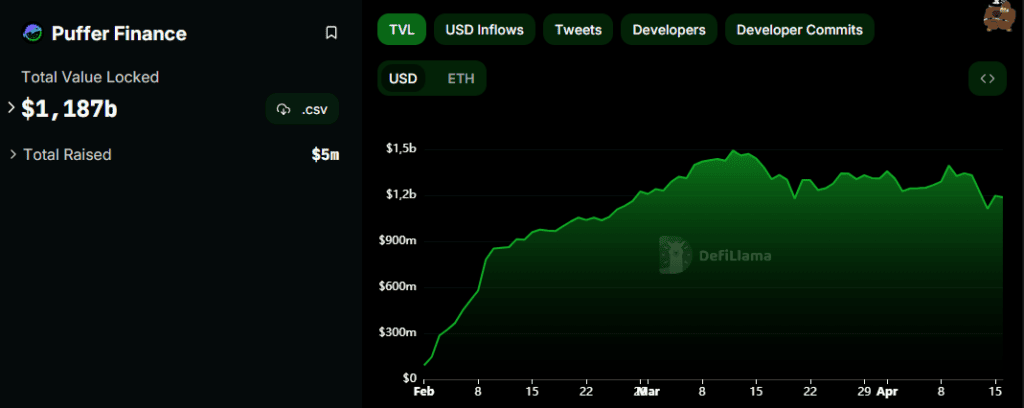The height and width of the screenshot is (408, 1024).
Task: Toggle the TVL chart series
Action: click(x=400, y=29)
